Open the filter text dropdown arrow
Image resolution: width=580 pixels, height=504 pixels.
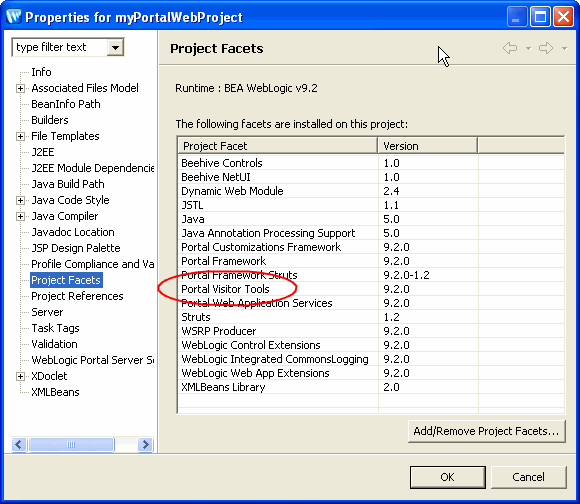click(115, 47)
